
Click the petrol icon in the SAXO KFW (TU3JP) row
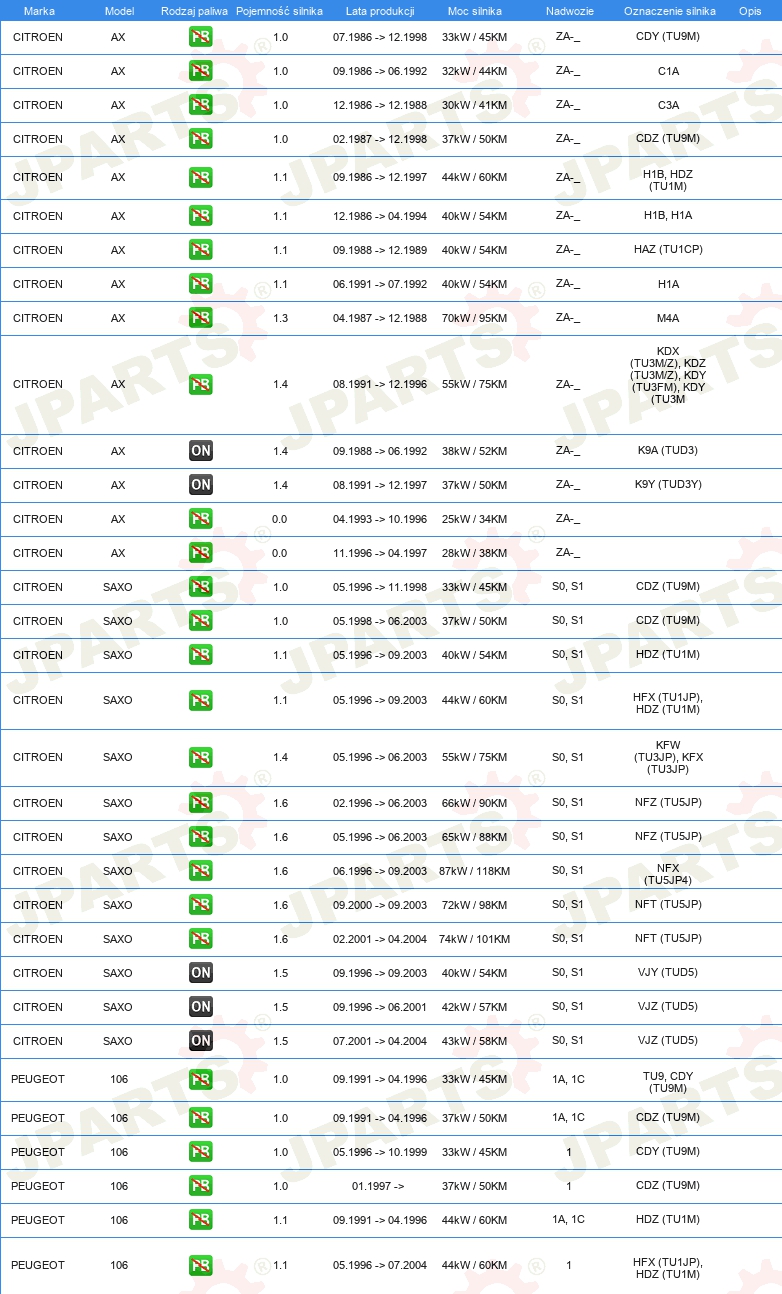click(201, 758)
